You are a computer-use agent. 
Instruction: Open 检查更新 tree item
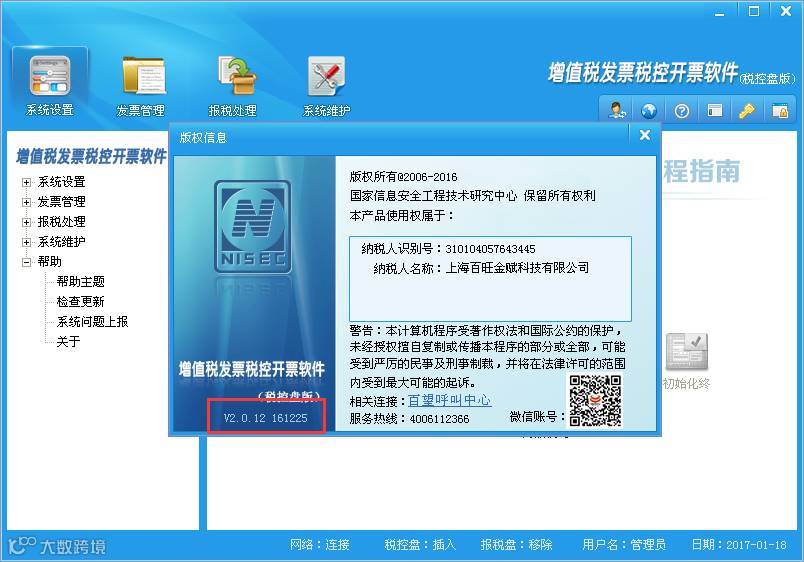click(x=81, y=302)
